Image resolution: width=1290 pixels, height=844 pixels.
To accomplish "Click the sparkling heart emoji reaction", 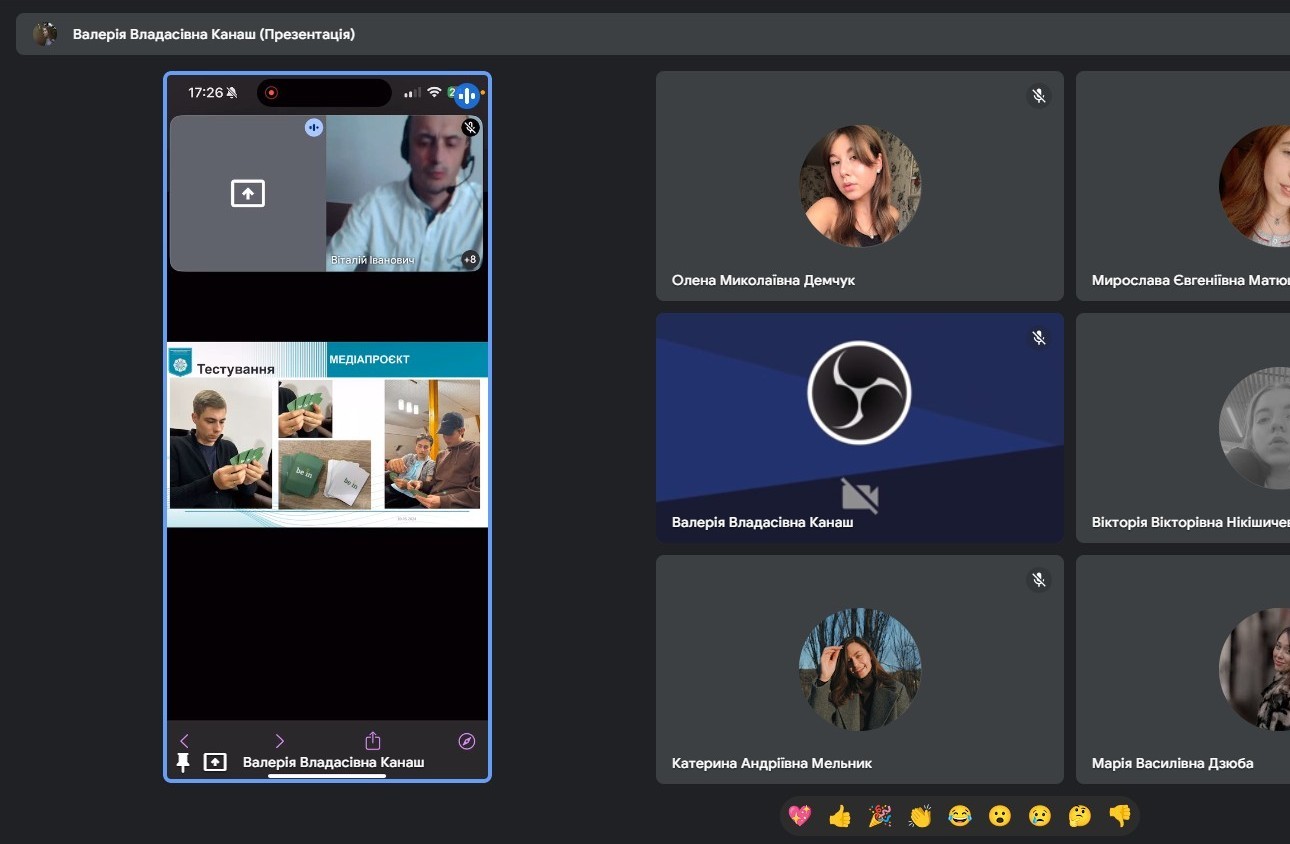I will (799, 816).
